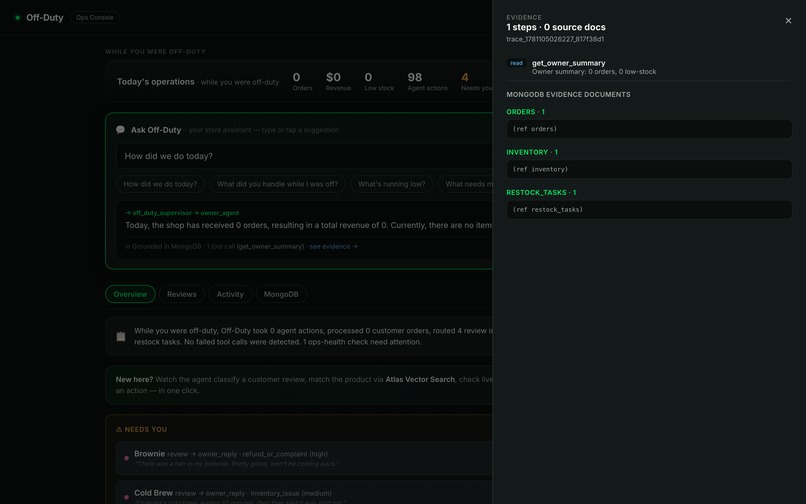806x504 pixels.
Task: Close the Evidence side panel
Action: 788,21
